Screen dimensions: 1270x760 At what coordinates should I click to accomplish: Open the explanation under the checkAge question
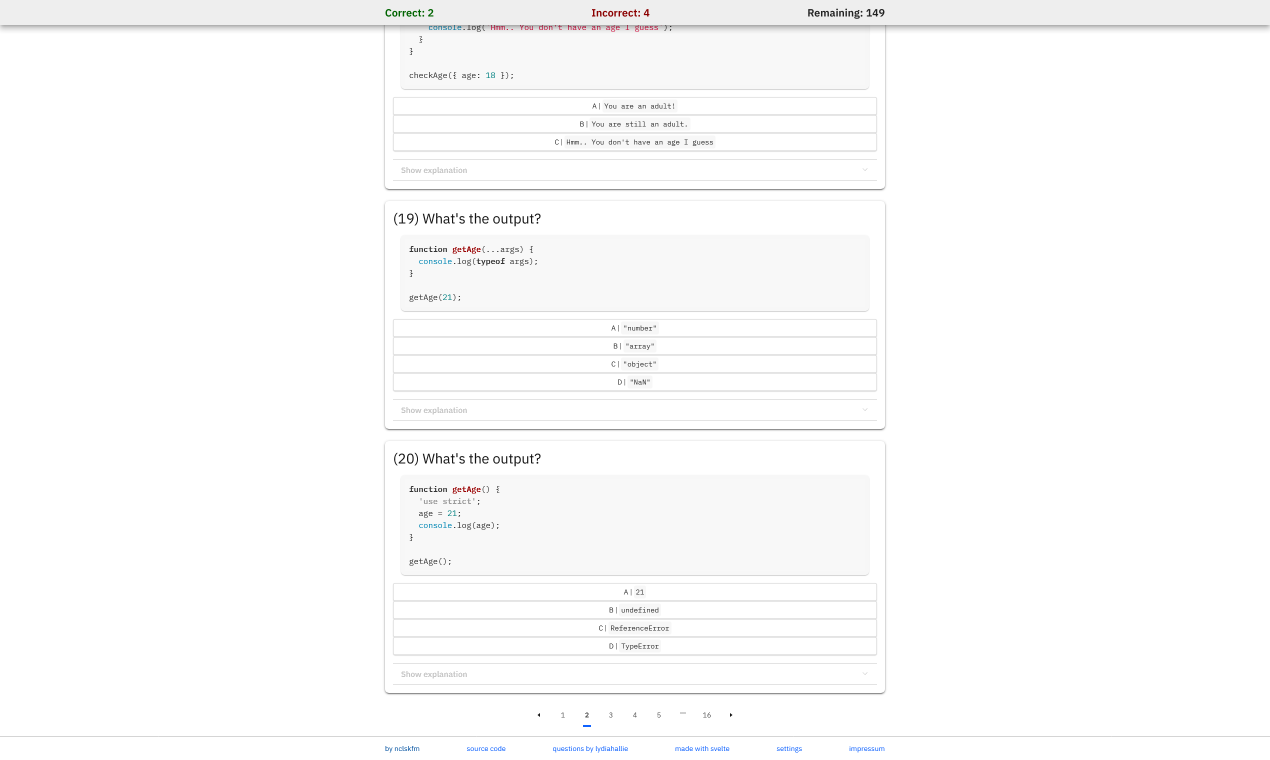point(634,170)
